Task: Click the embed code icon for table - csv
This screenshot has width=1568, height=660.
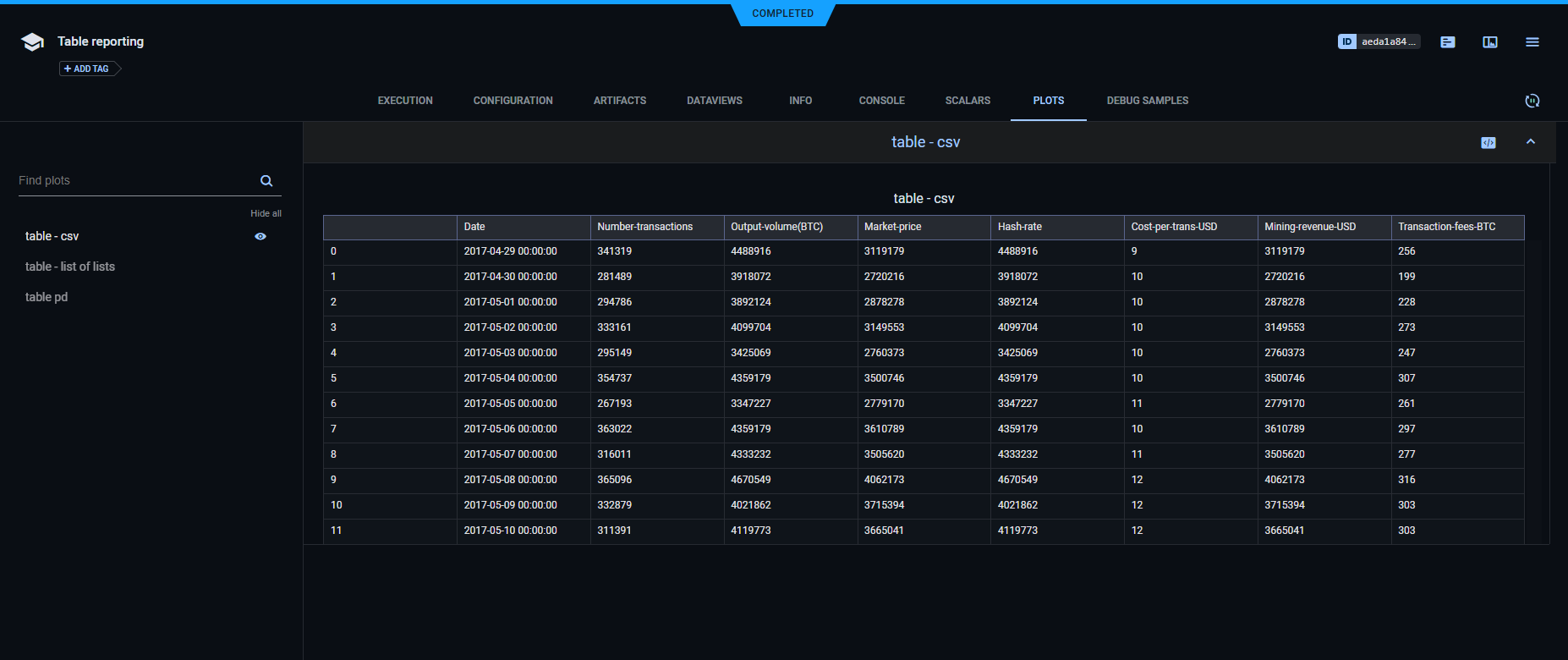Action: 1488,143
